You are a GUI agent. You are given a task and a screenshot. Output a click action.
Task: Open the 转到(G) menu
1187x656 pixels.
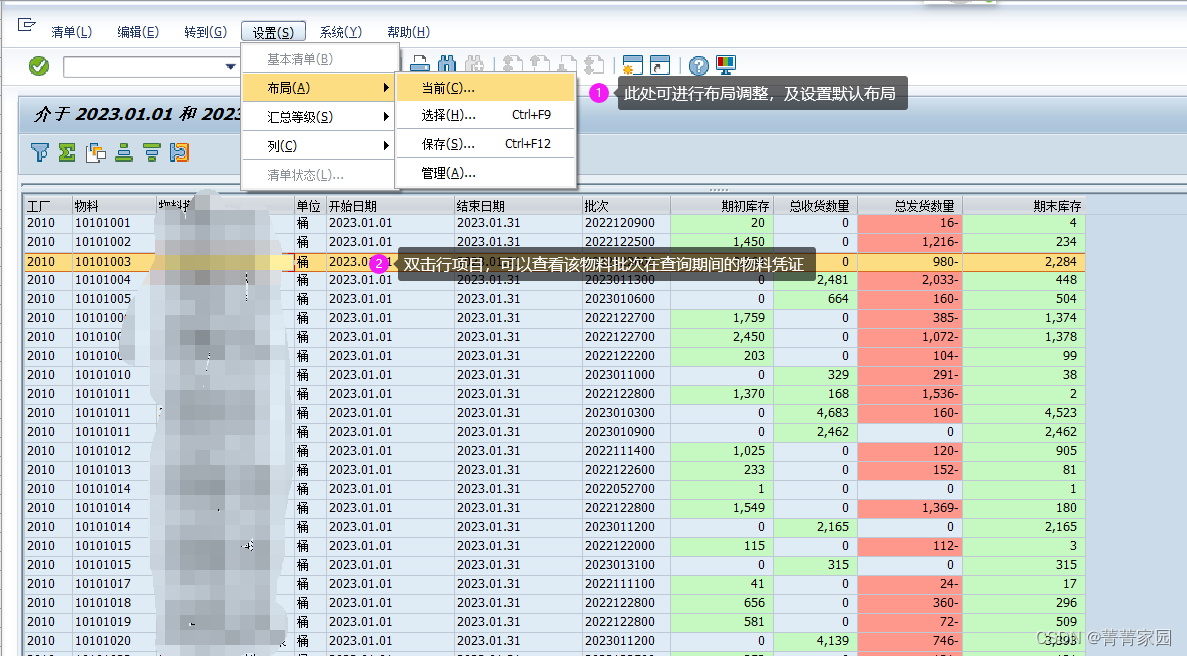[204, 31]
